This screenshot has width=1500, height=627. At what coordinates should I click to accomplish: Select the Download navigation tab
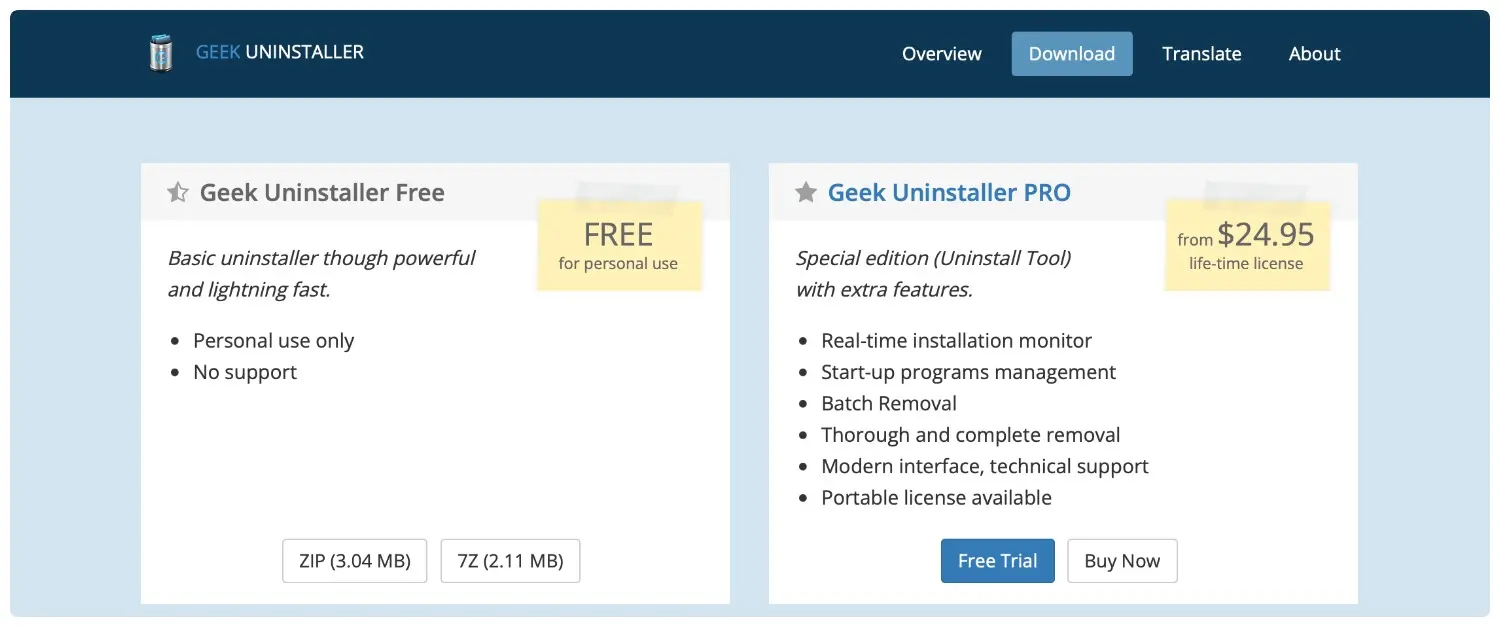[1072, 54]
